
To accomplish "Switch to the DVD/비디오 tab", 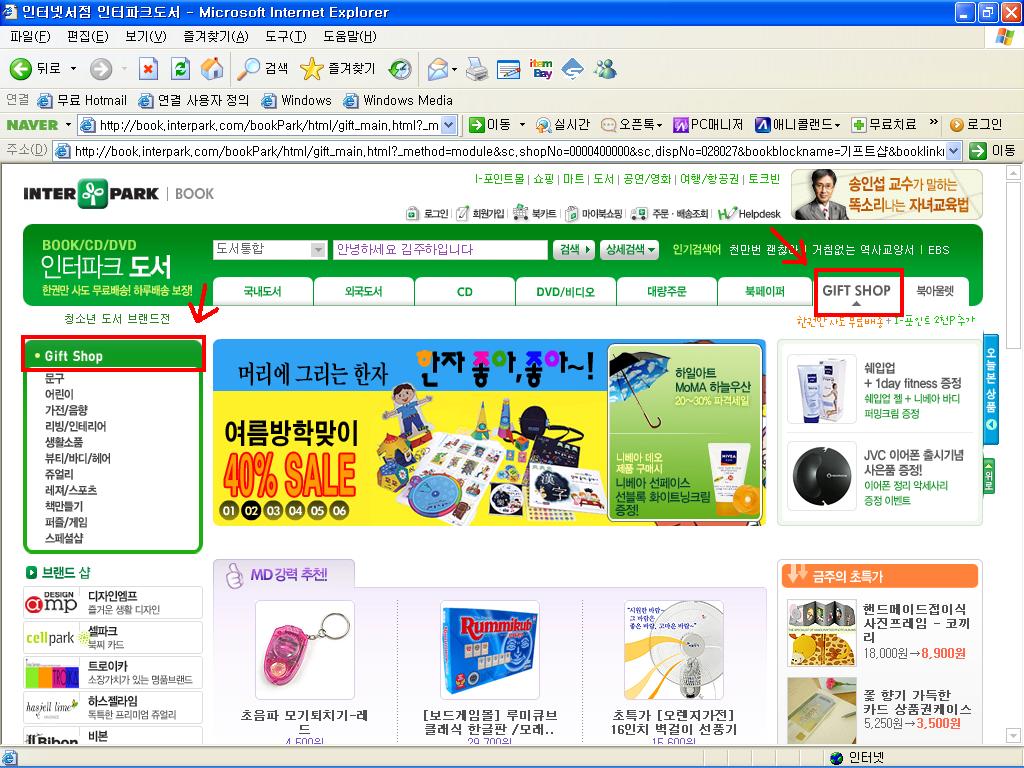I will 566,291.
